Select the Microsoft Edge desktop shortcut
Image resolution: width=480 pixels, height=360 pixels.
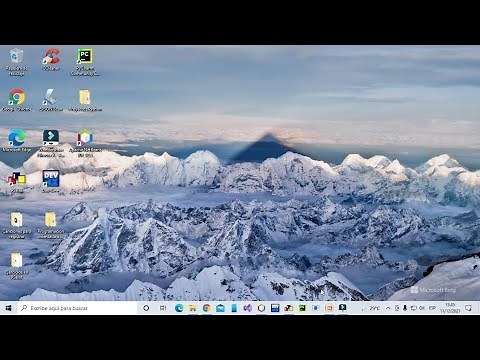(x=17, y=141)
